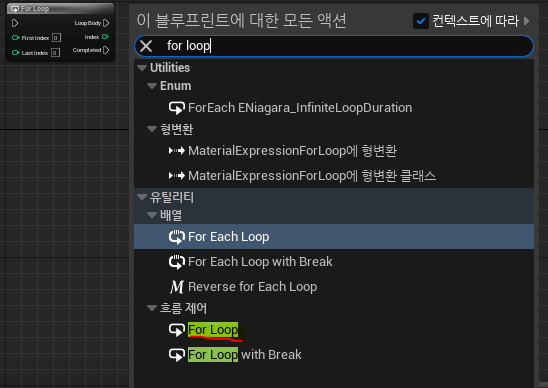Click the Index output pin
This screenshot has height=388, width=548.
pyautogui.click(x=105, y=37)
